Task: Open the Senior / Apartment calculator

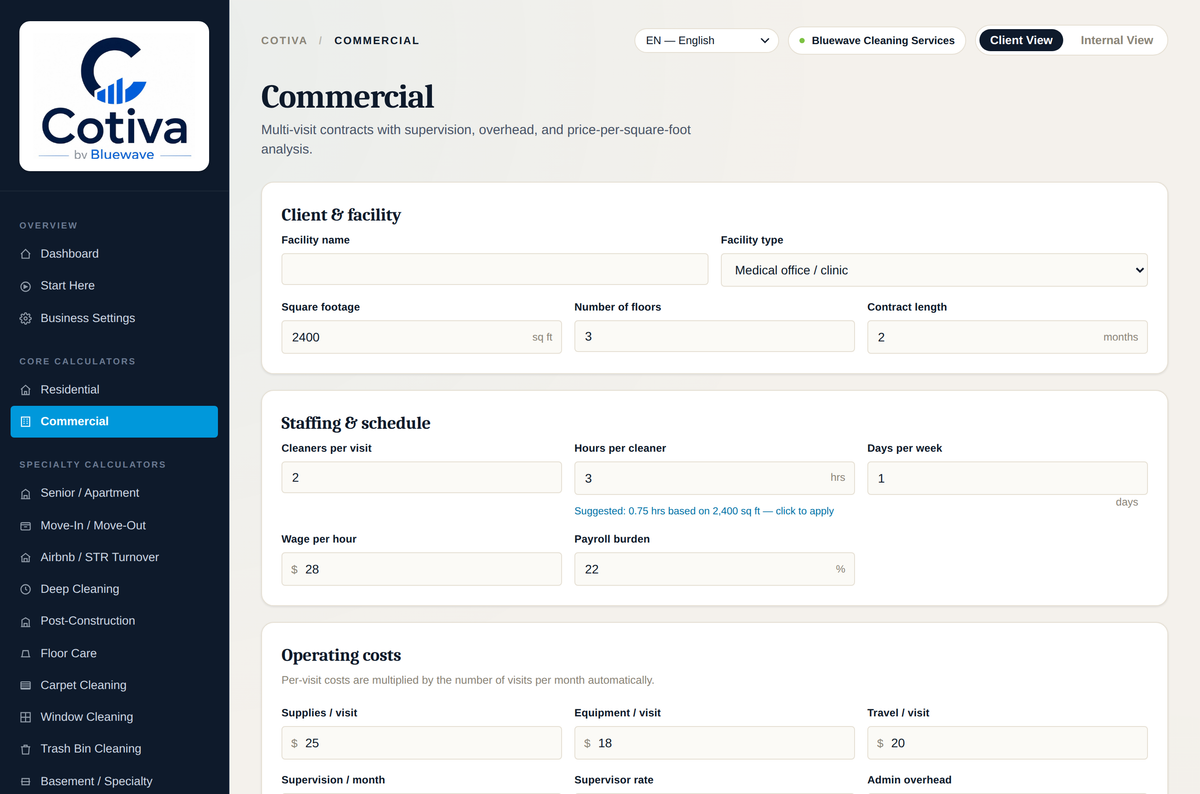Action: click(114, 493)
